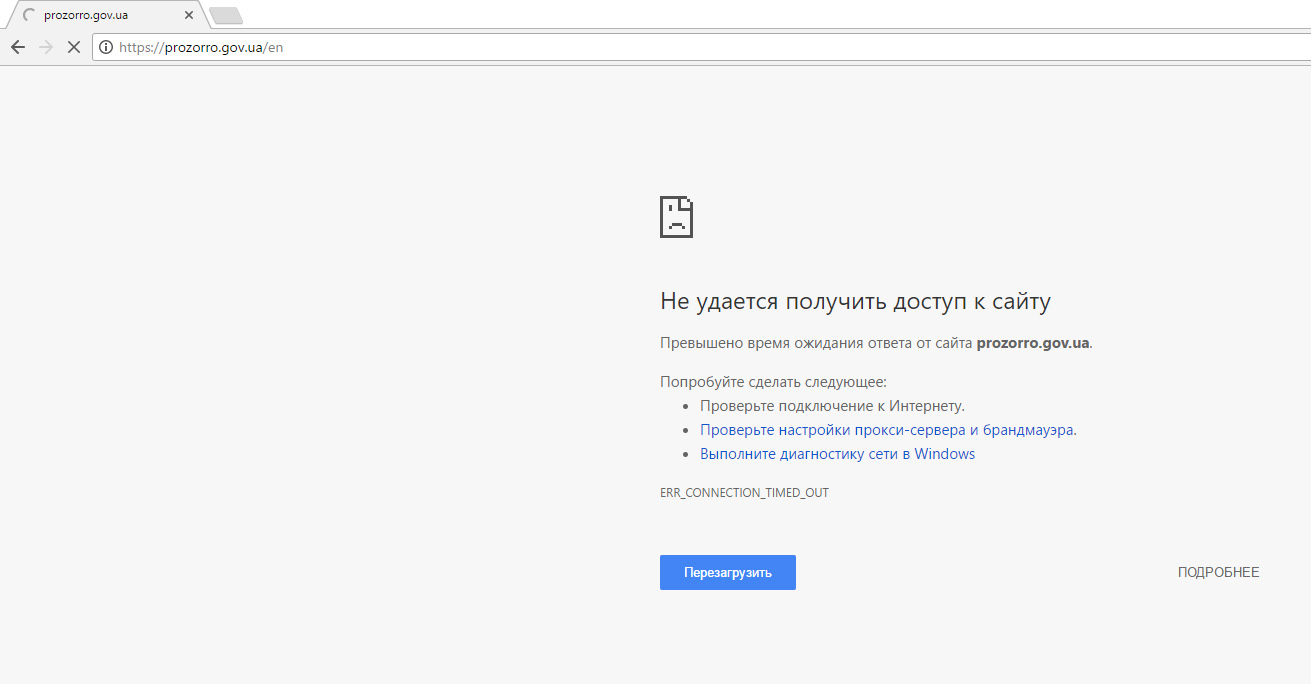1311x684 pixels.
Task: Click the bold prozorro.gov.ua in the error message
Action: click(1032, 343)
